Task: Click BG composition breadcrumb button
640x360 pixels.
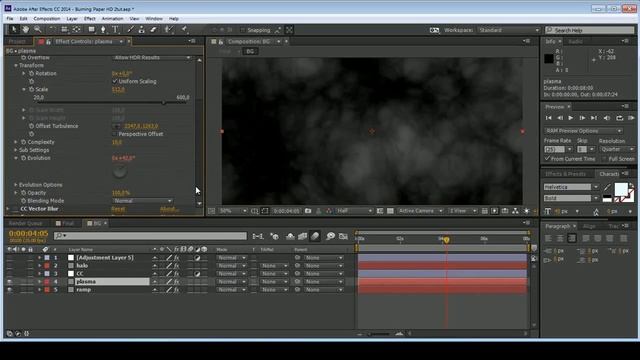Action: 250,51
